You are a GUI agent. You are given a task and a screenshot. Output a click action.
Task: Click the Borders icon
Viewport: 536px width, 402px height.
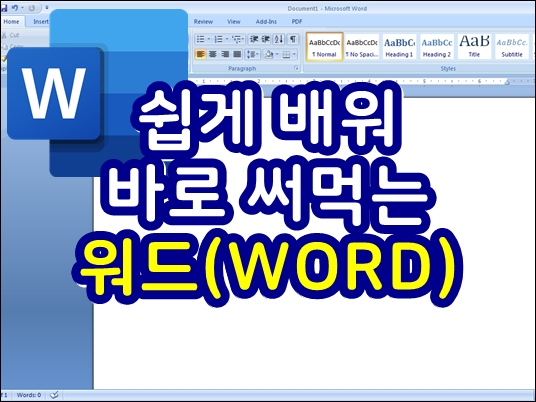[x=286, y=54]
